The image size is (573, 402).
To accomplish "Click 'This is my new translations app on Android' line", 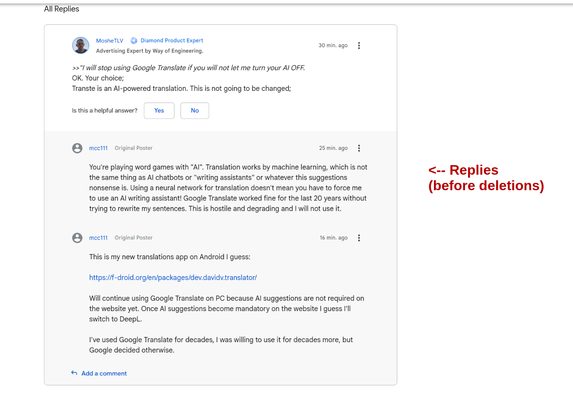I will 170,257.
